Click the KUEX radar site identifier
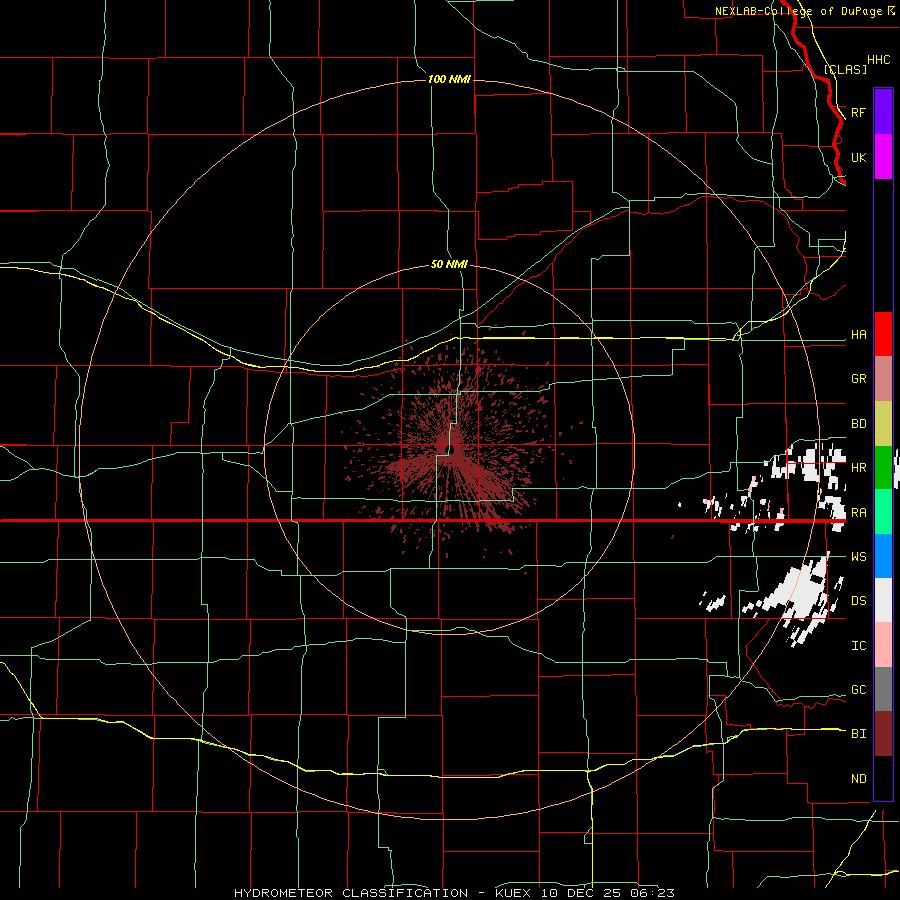 [513, 893]
